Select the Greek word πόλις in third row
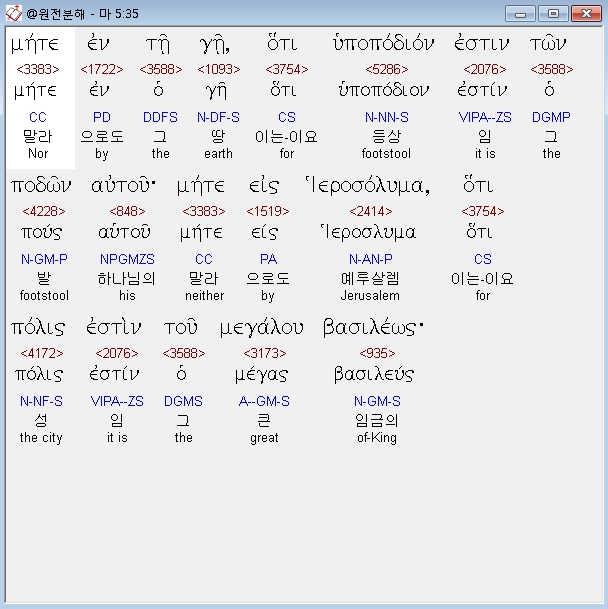The image size is (608, 609). point(38,328)
